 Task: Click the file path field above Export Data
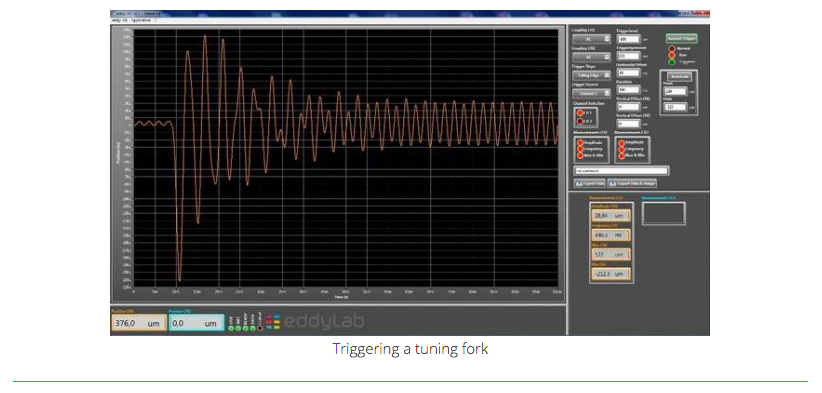tap(621, 170)
